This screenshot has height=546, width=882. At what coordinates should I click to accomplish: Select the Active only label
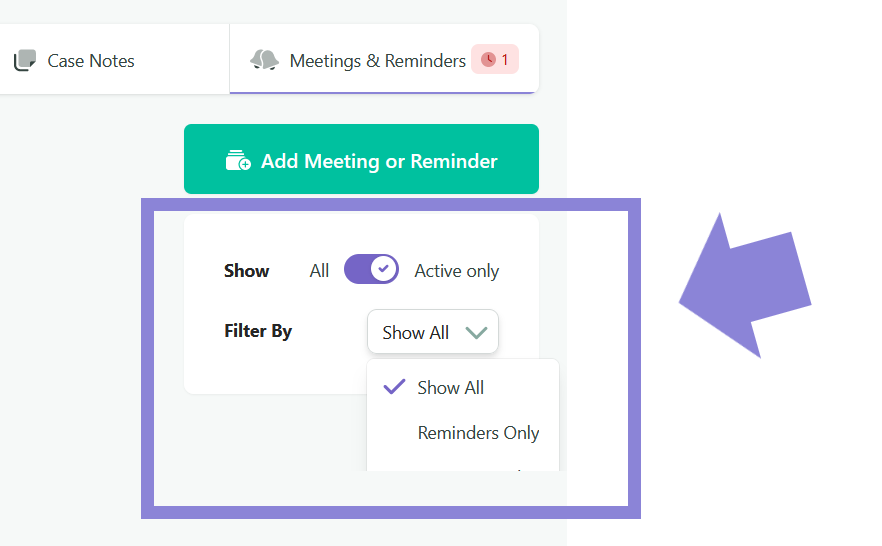click(457, 271)
